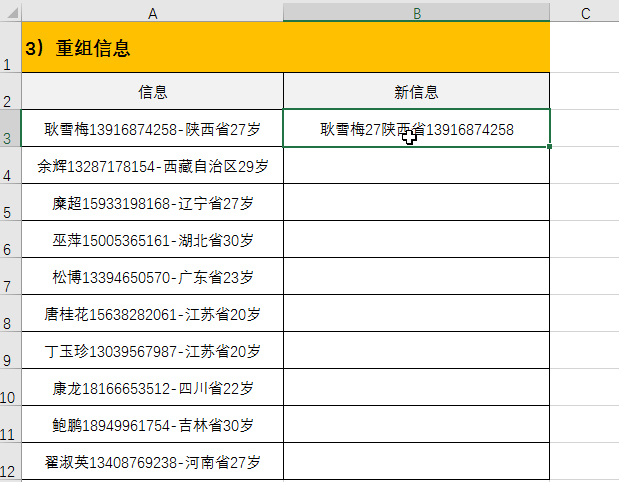Select empty cell C3
Screen dimensions: 619x482
[x=585, y=128]
